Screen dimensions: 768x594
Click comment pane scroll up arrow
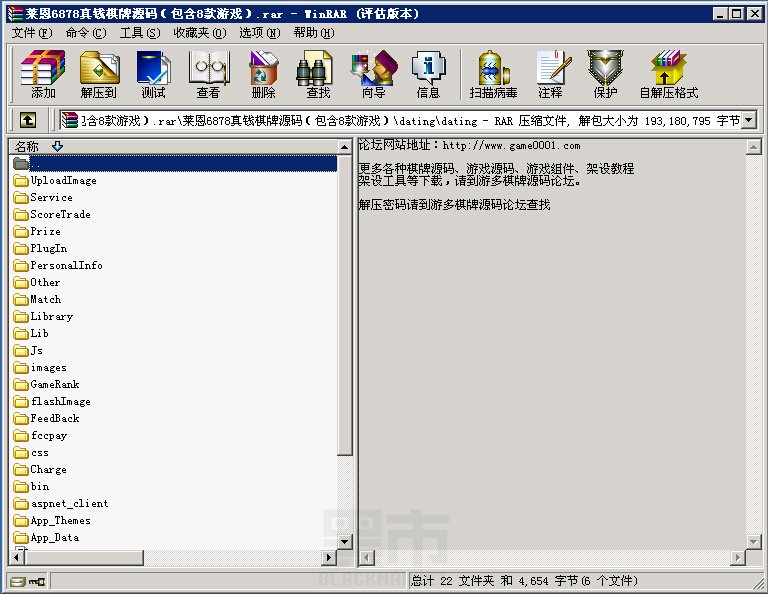(753, 146)
